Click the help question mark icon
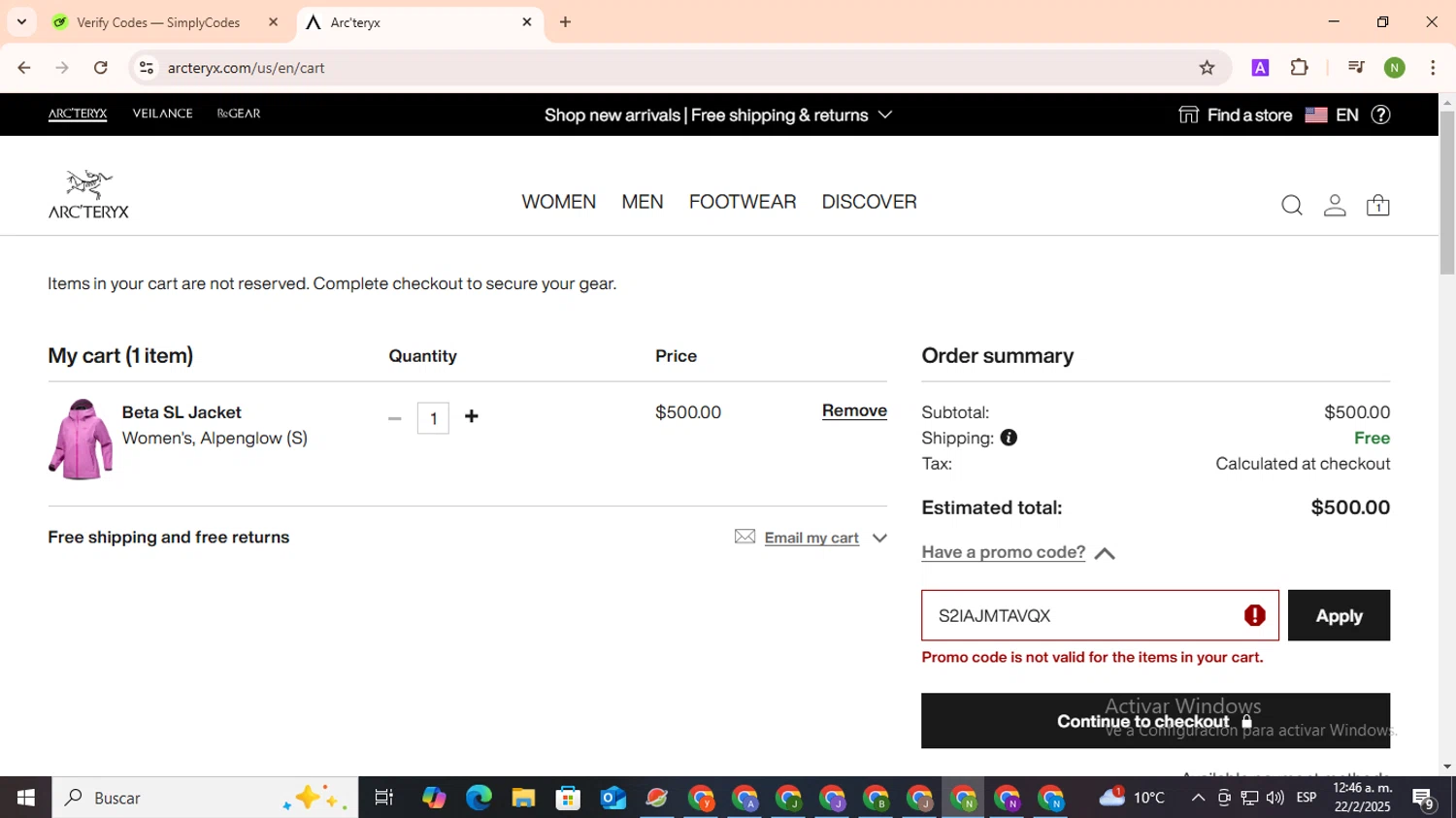This screenshot has width=1456, height=818. coord(1380,115)
